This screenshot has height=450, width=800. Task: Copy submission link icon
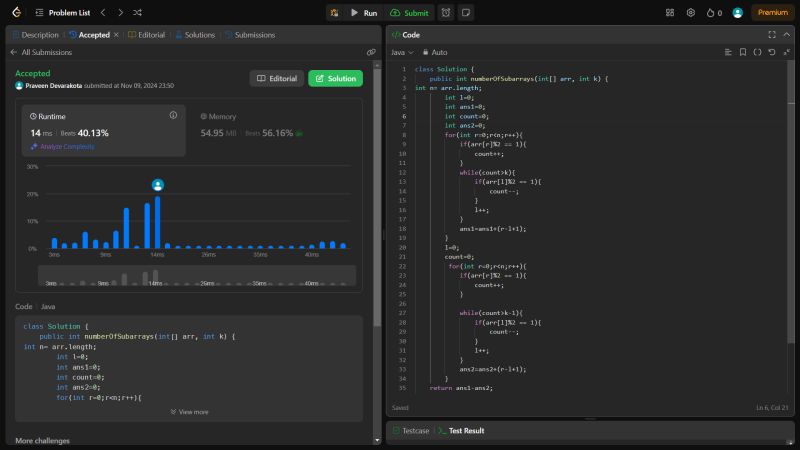371,51
